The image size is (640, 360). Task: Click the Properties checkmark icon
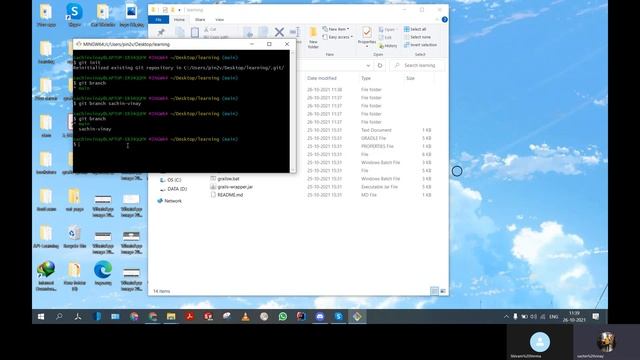367,32
